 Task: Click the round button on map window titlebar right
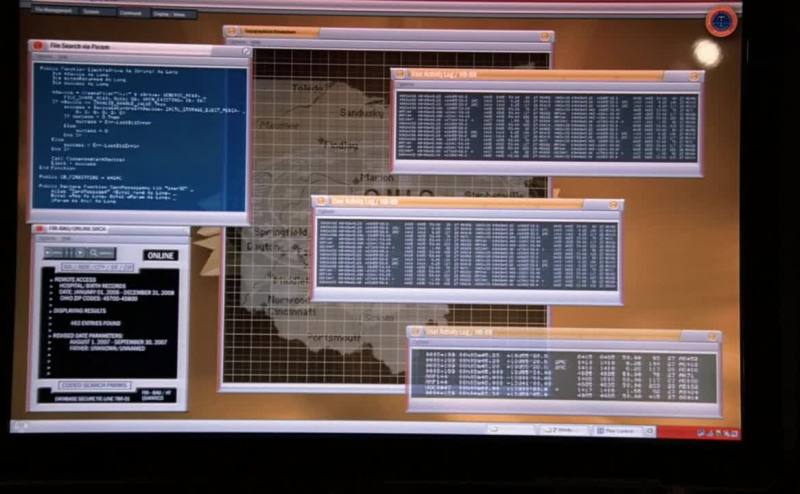click(544, 36)
